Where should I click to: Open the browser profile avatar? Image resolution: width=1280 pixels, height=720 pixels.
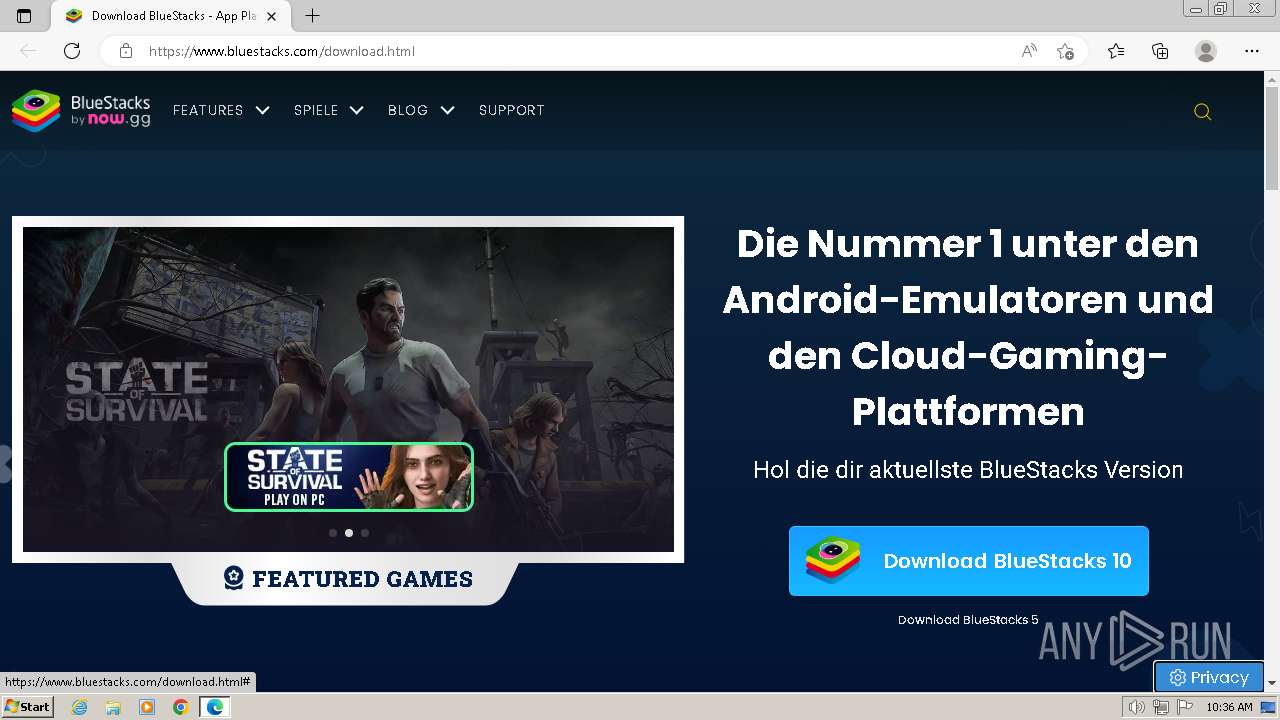[1206, 51]
